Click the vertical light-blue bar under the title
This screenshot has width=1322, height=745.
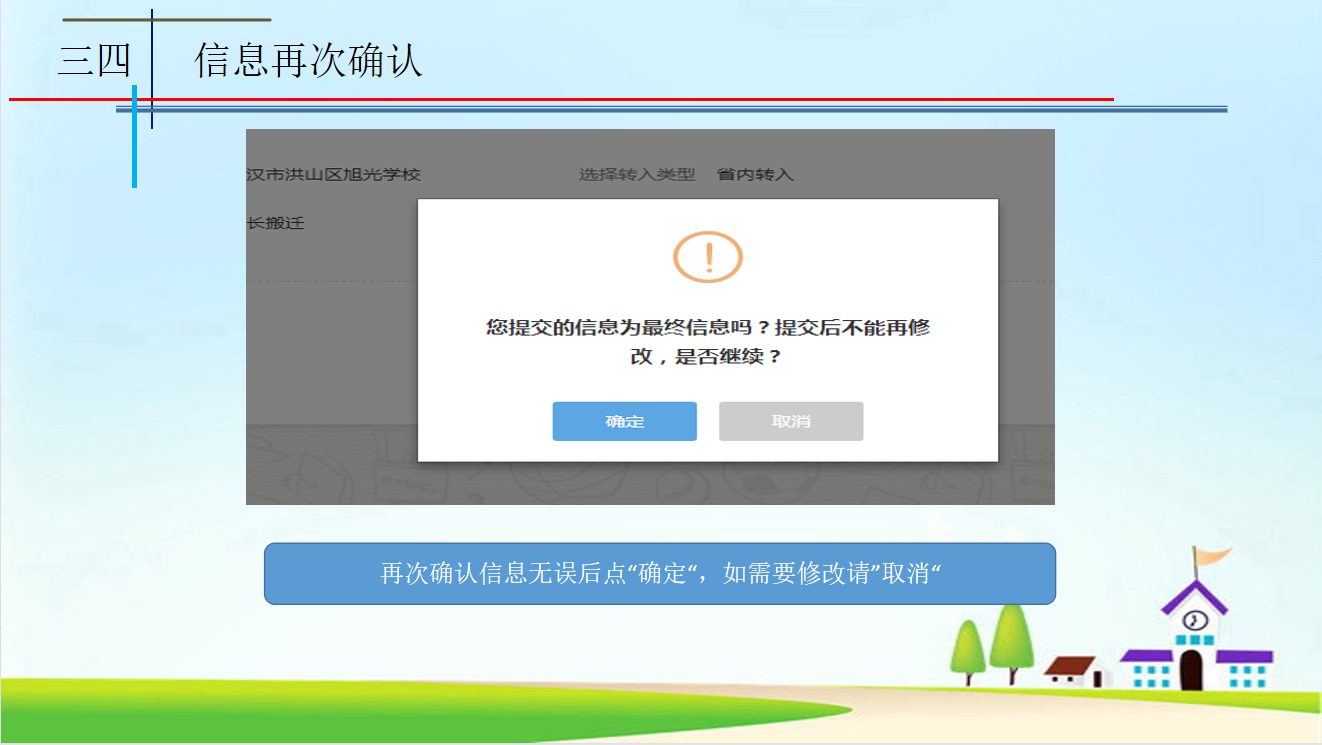point(134,140)
